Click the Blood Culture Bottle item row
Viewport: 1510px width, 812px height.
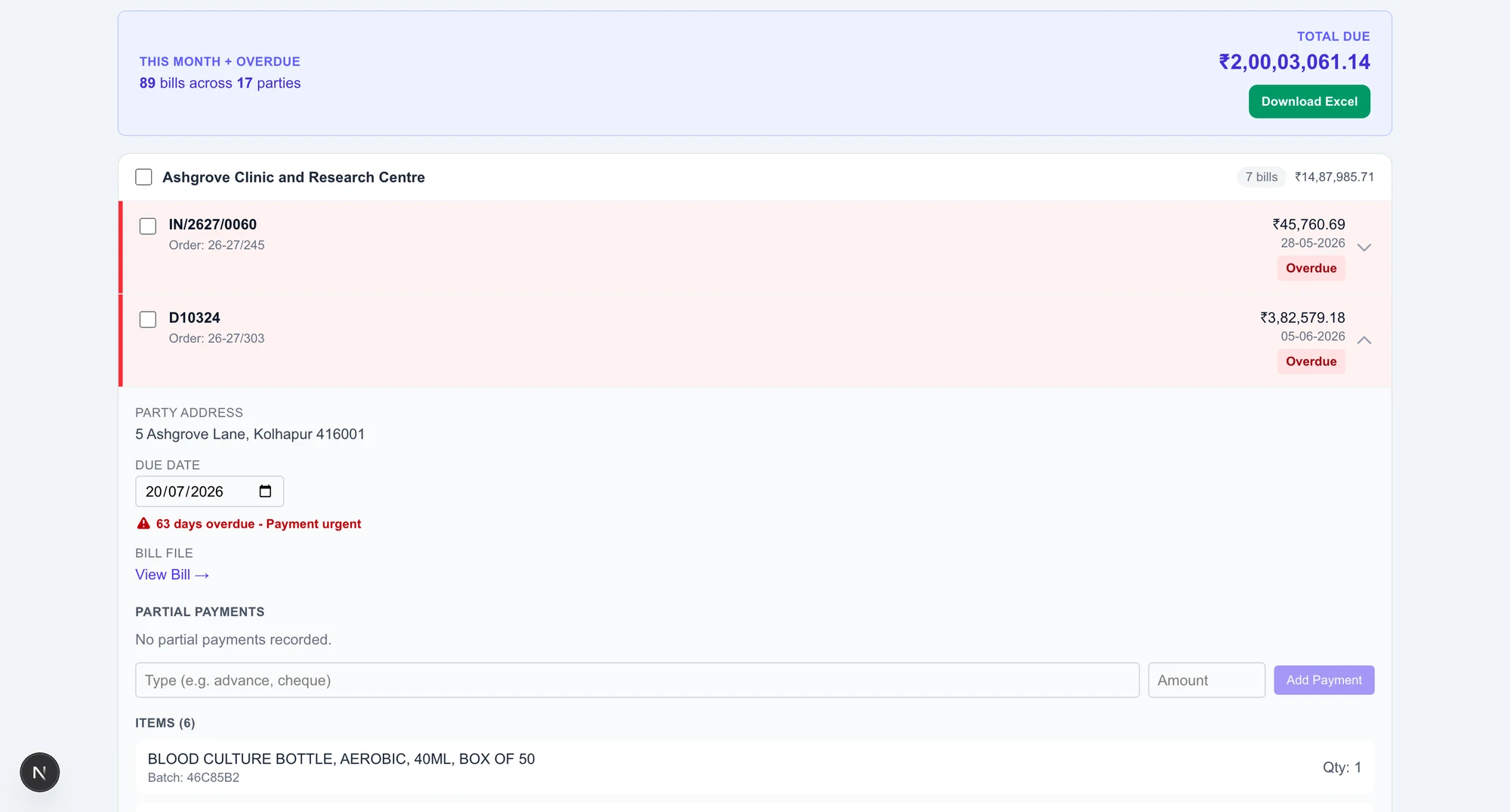click(x=755, y=767)
